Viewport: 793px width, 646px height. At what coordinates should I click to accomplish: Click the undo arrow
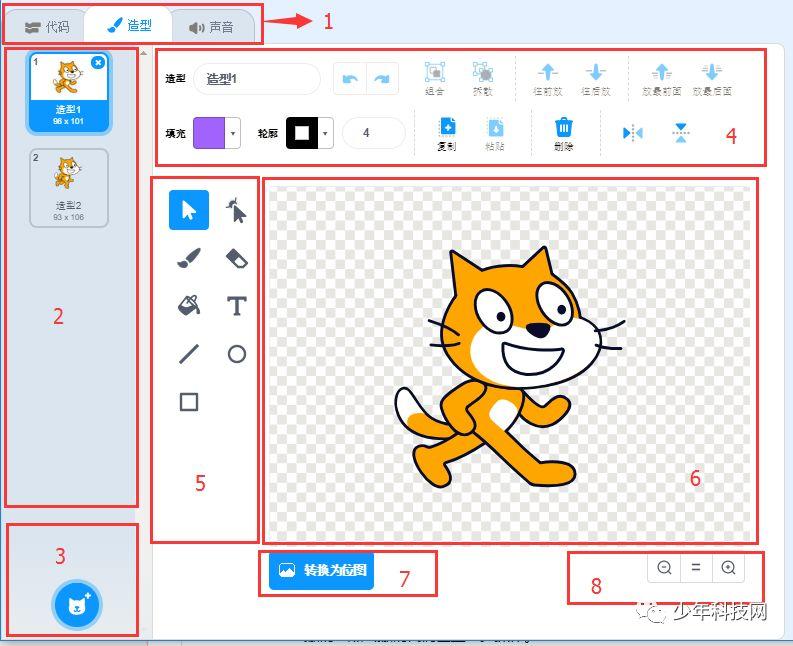[x=350, y=79]
